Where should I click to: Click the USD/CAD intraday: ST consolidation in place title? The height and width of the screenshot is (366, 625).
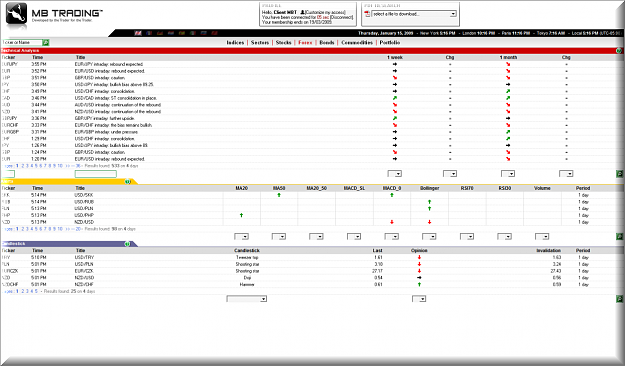[116, 98]
